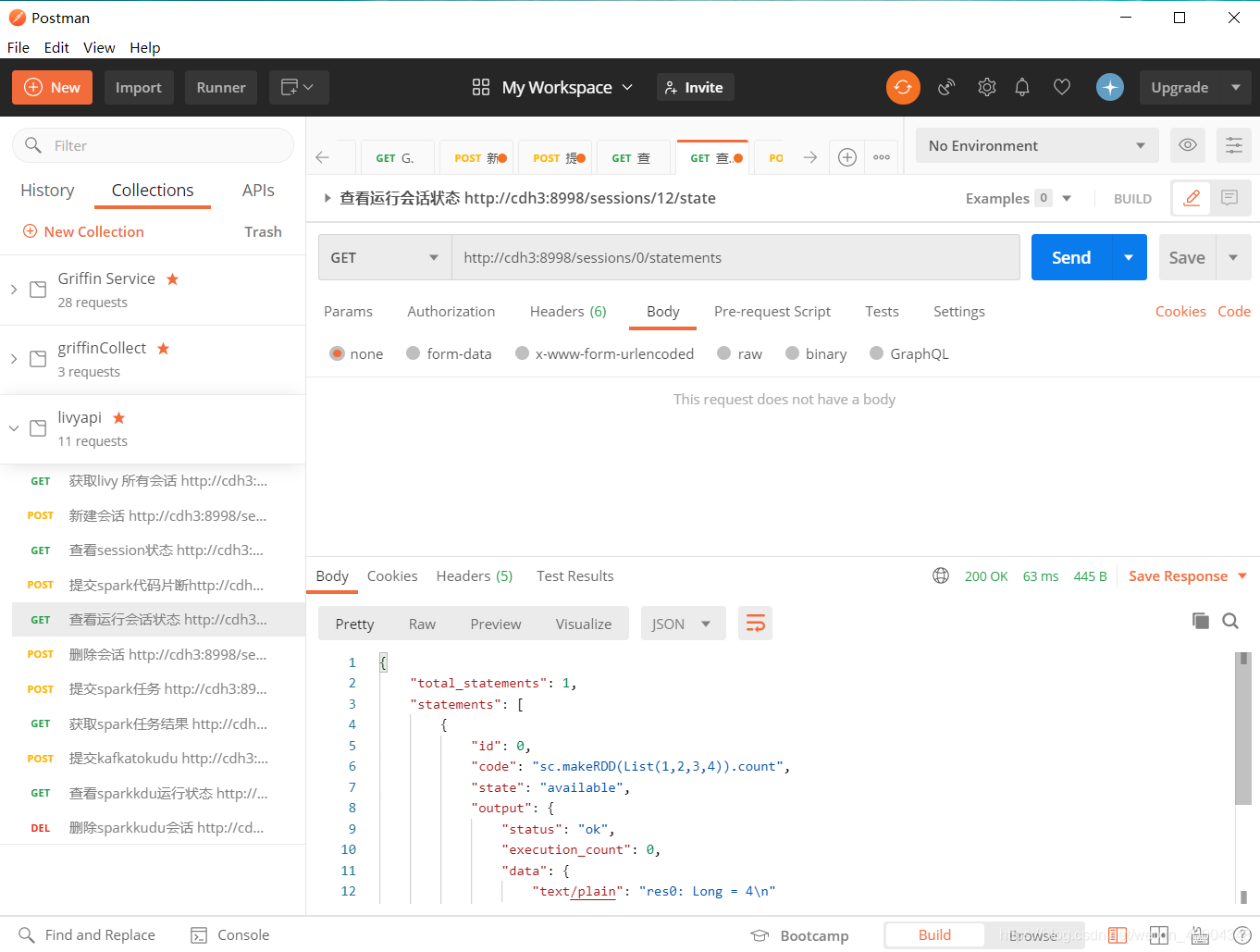Click the two-pane layout icon in status bar

pos(1159,935)
